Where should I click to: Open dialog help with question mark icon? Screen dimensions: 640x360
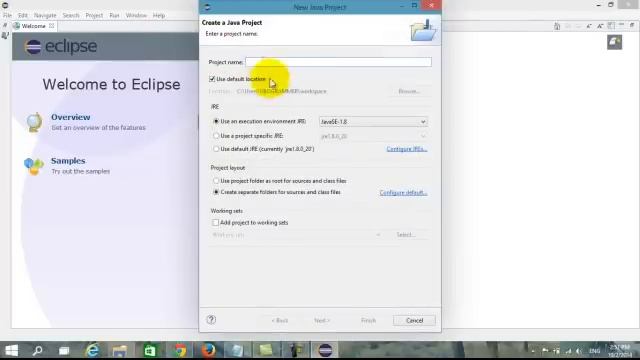211,320
